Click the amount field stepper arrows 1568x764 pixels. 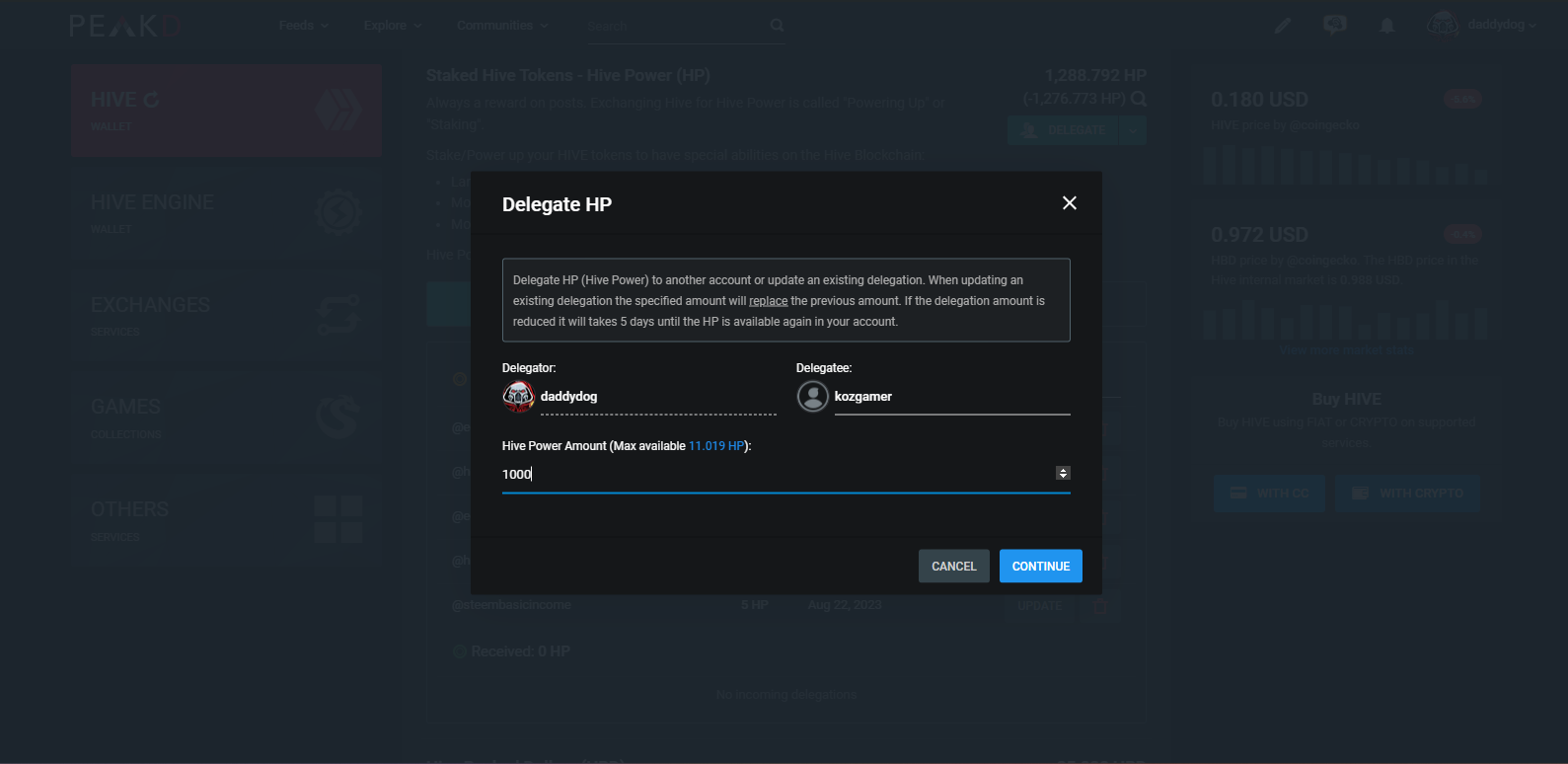click(1063, 474)
